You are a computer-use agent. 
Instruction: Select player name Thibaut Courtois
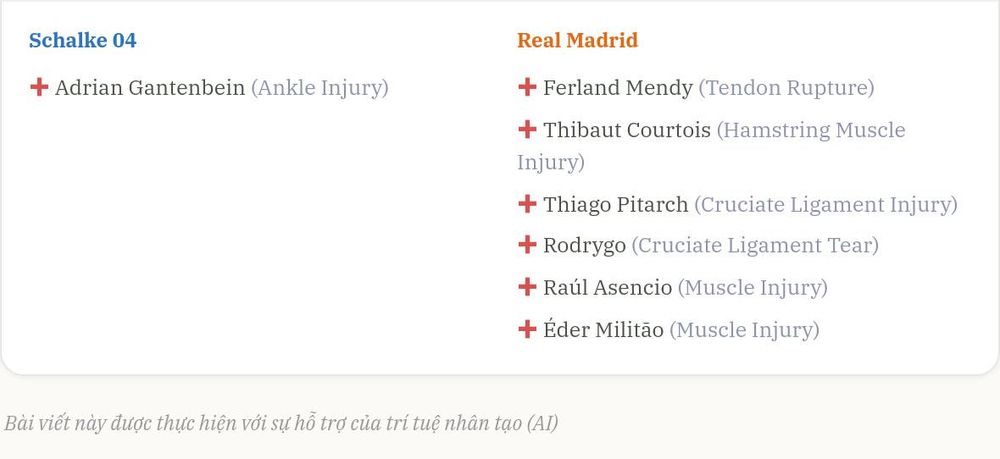(x=627, y=130)
